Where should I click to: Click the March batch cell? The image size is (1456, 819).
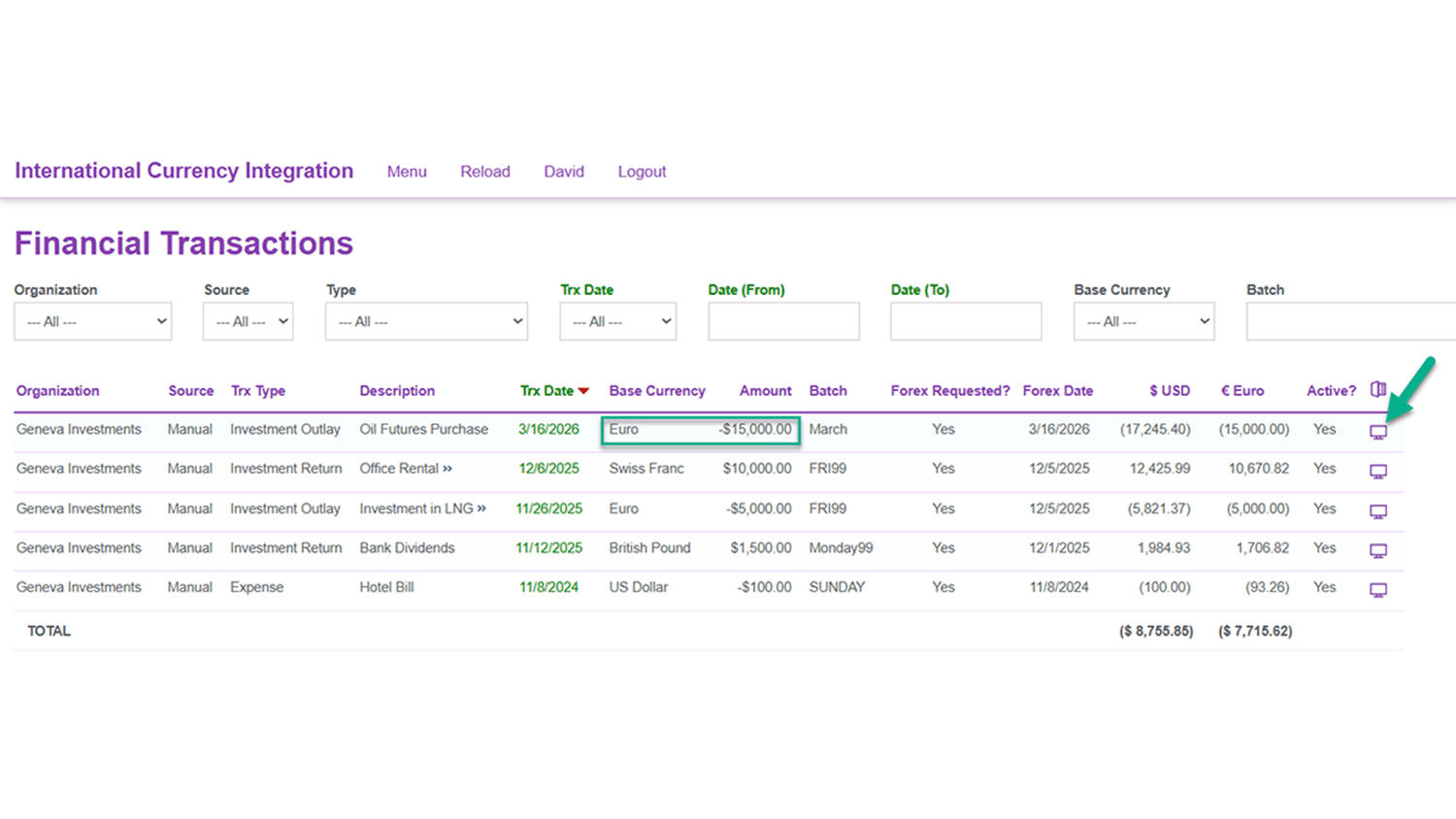click(828, 429)
